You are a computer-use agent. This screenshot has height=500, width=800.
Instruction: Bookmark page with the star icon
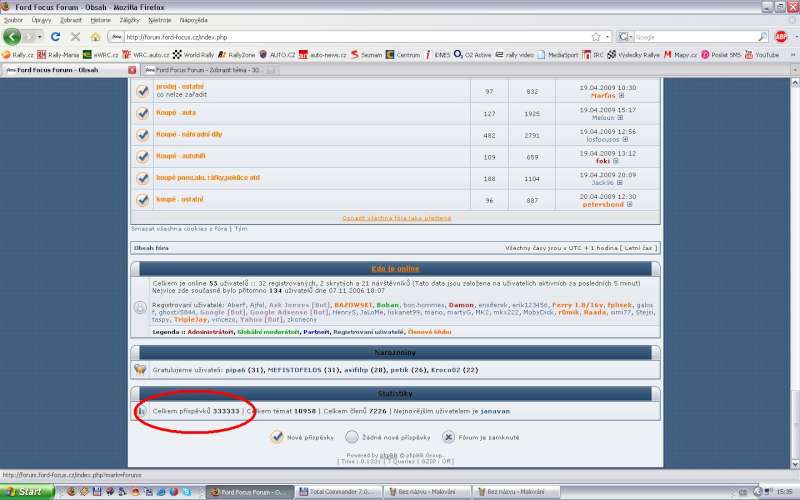[595, 37]
